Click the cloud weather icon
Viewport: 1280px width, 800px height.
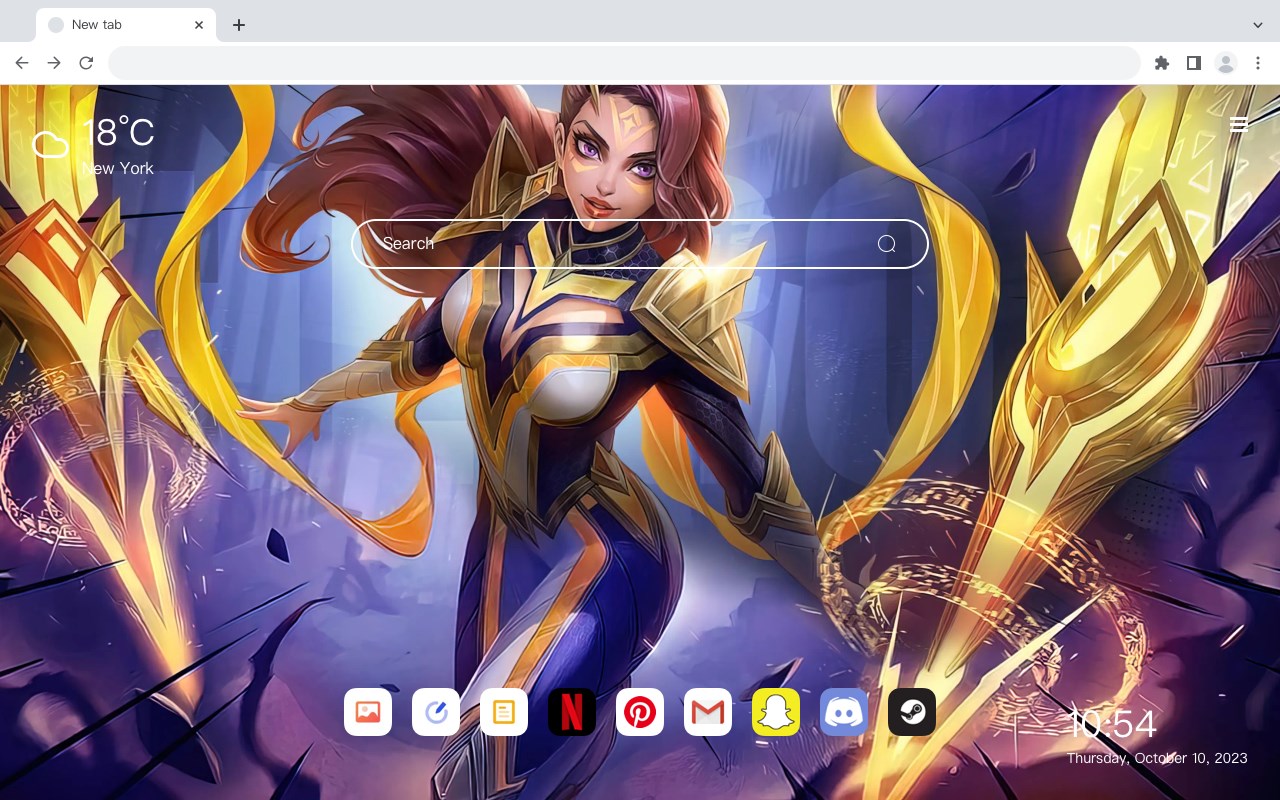click(50, 145)
